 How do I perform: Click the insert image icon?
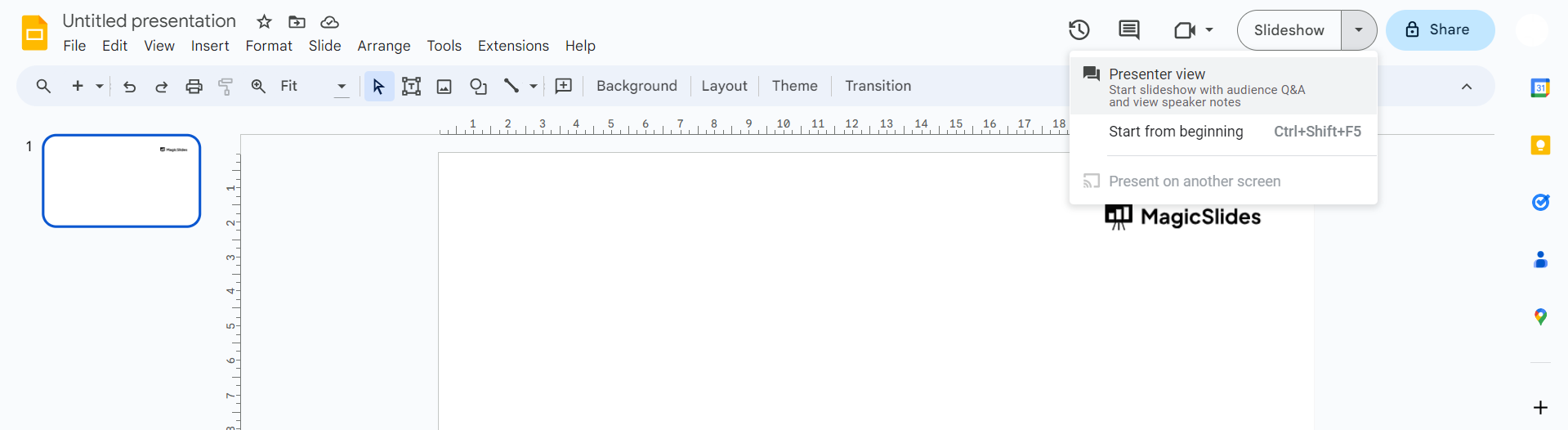pos(444,87)
